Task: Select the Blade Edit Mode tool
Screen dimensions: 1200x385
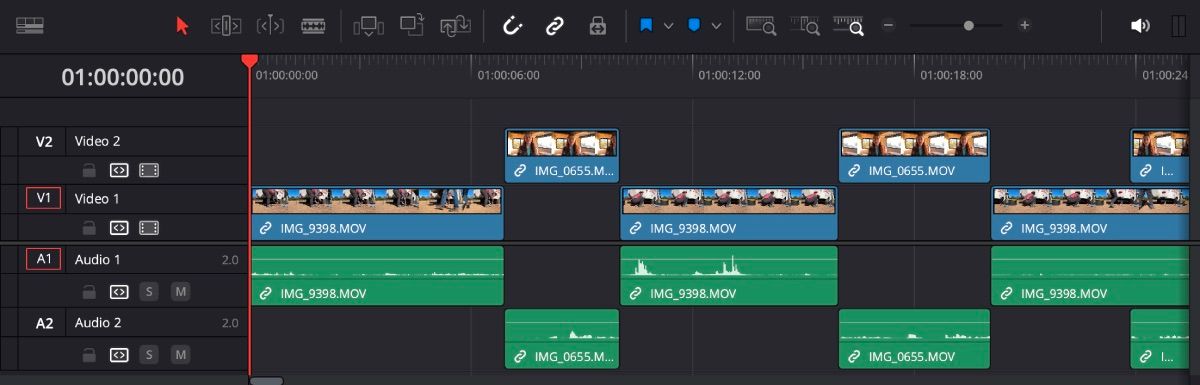Action: (313, 26)
